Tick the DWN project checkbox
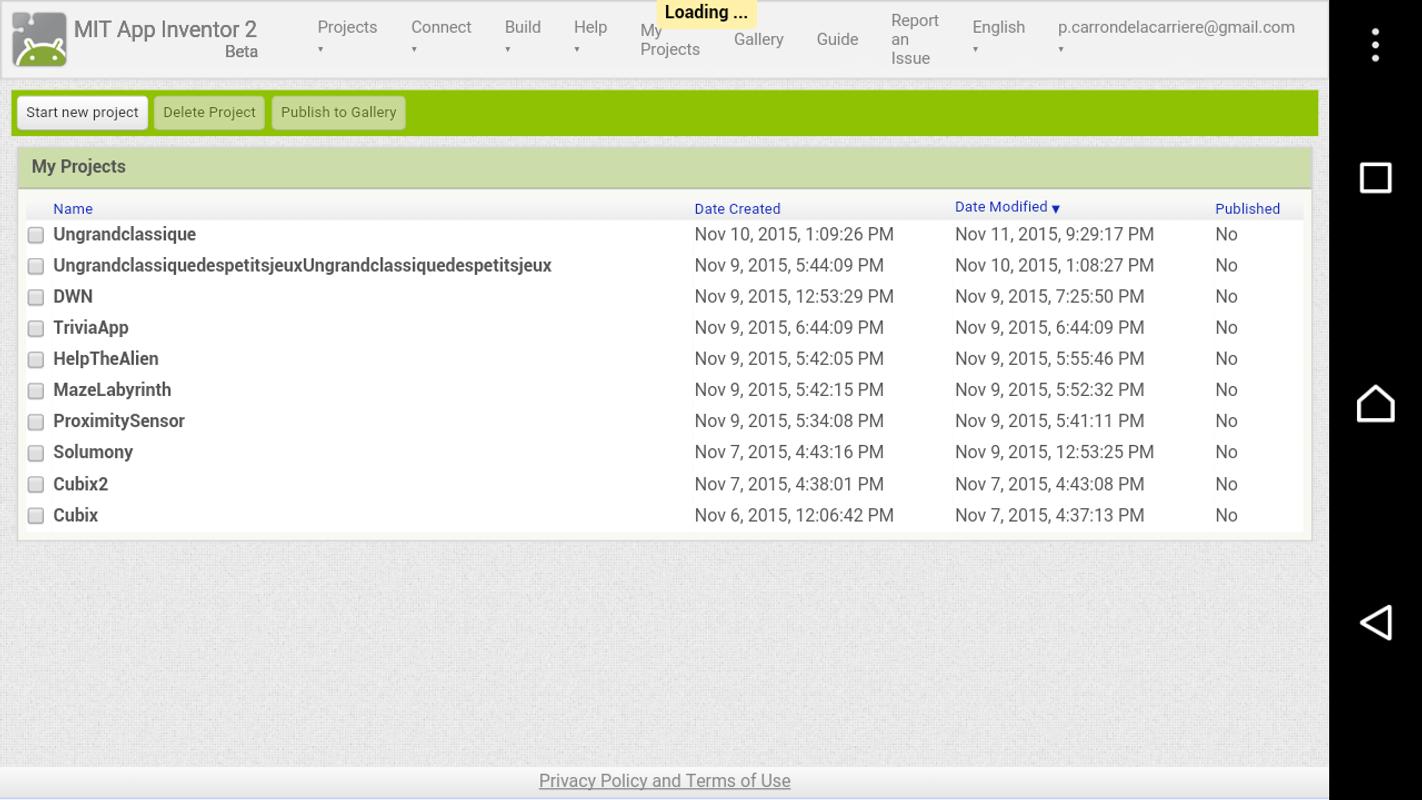This screenshot has height=800, width=1422. pos(36,297)
